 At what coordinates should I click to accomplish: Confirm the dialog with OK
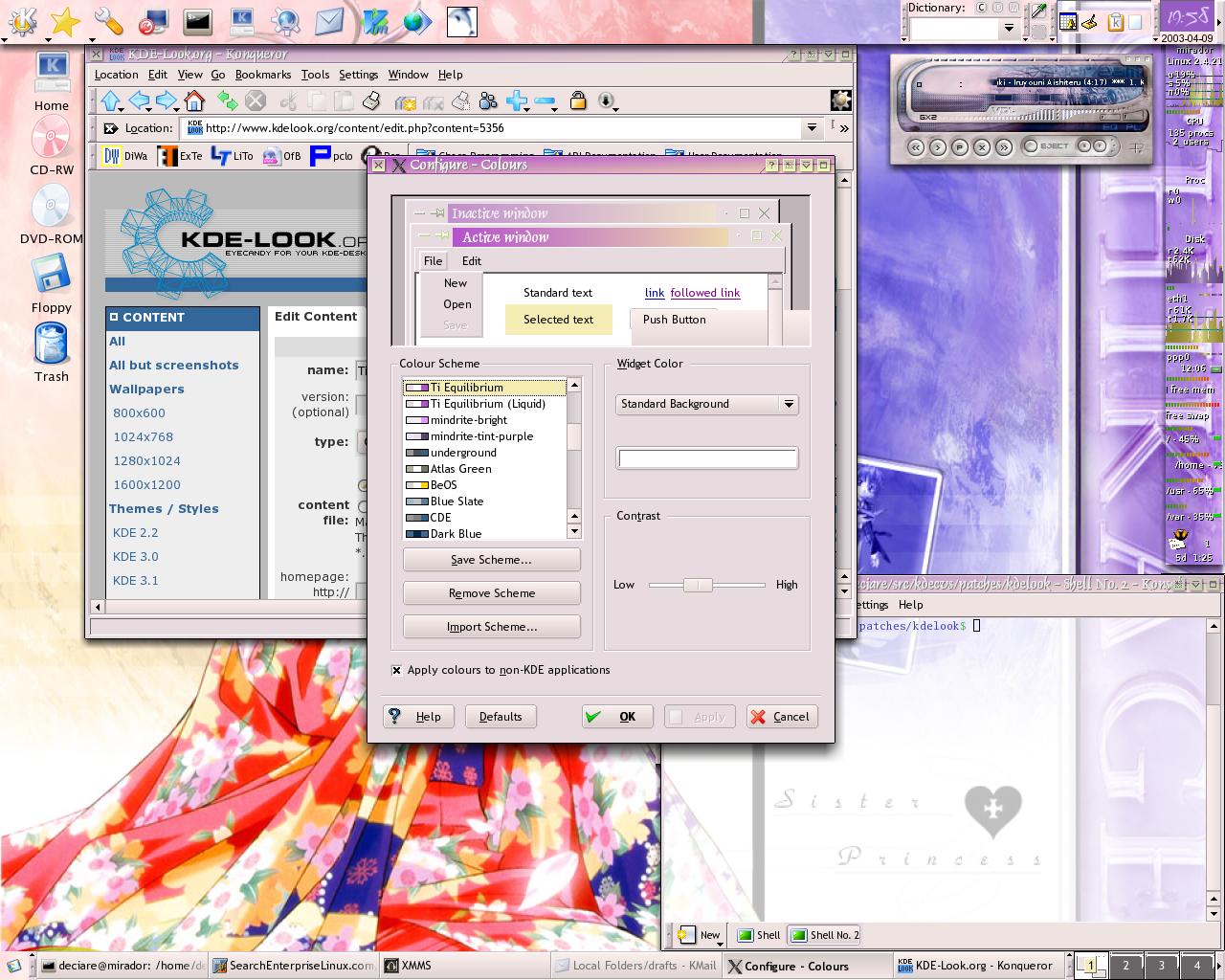[617, 717]
